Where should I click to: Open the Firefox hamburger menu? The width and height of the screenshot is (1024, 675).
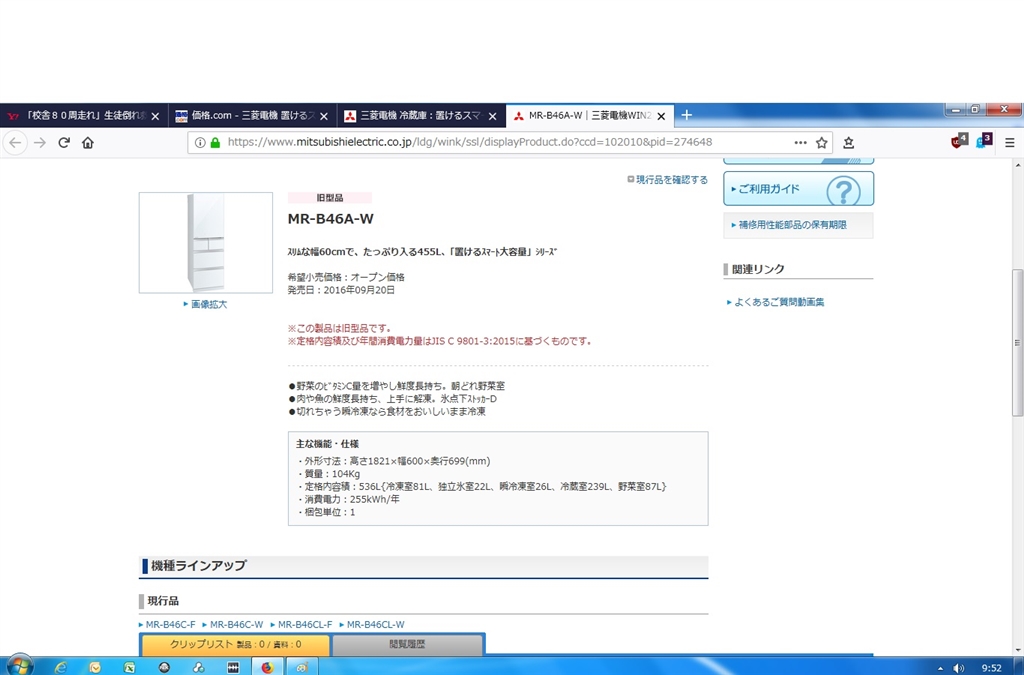[1010, 142]
